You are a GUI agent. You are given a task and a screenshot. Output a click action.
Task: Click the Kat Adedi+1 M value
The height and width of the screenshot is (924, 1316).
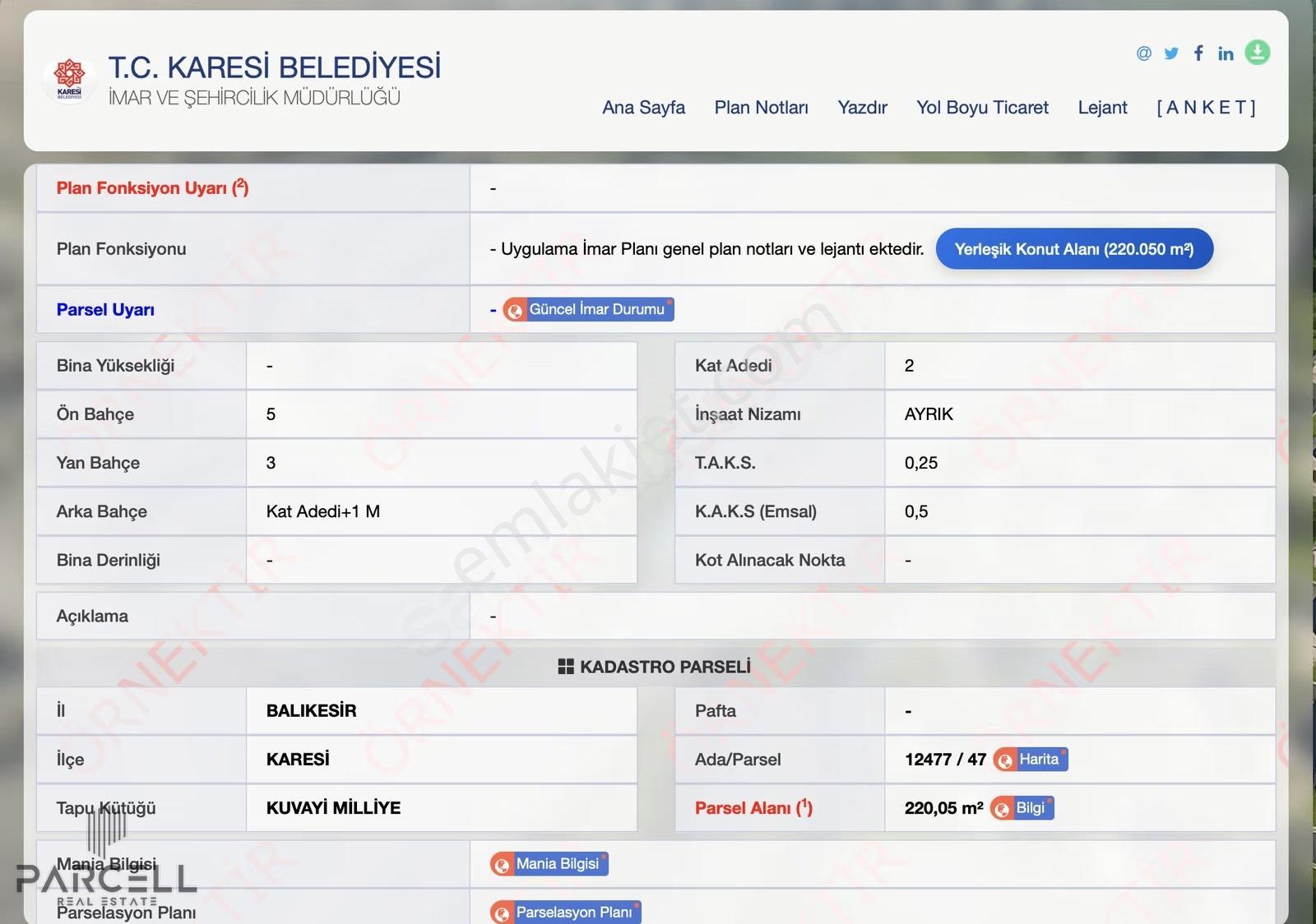pyautogui.click(x=322, y=511)
